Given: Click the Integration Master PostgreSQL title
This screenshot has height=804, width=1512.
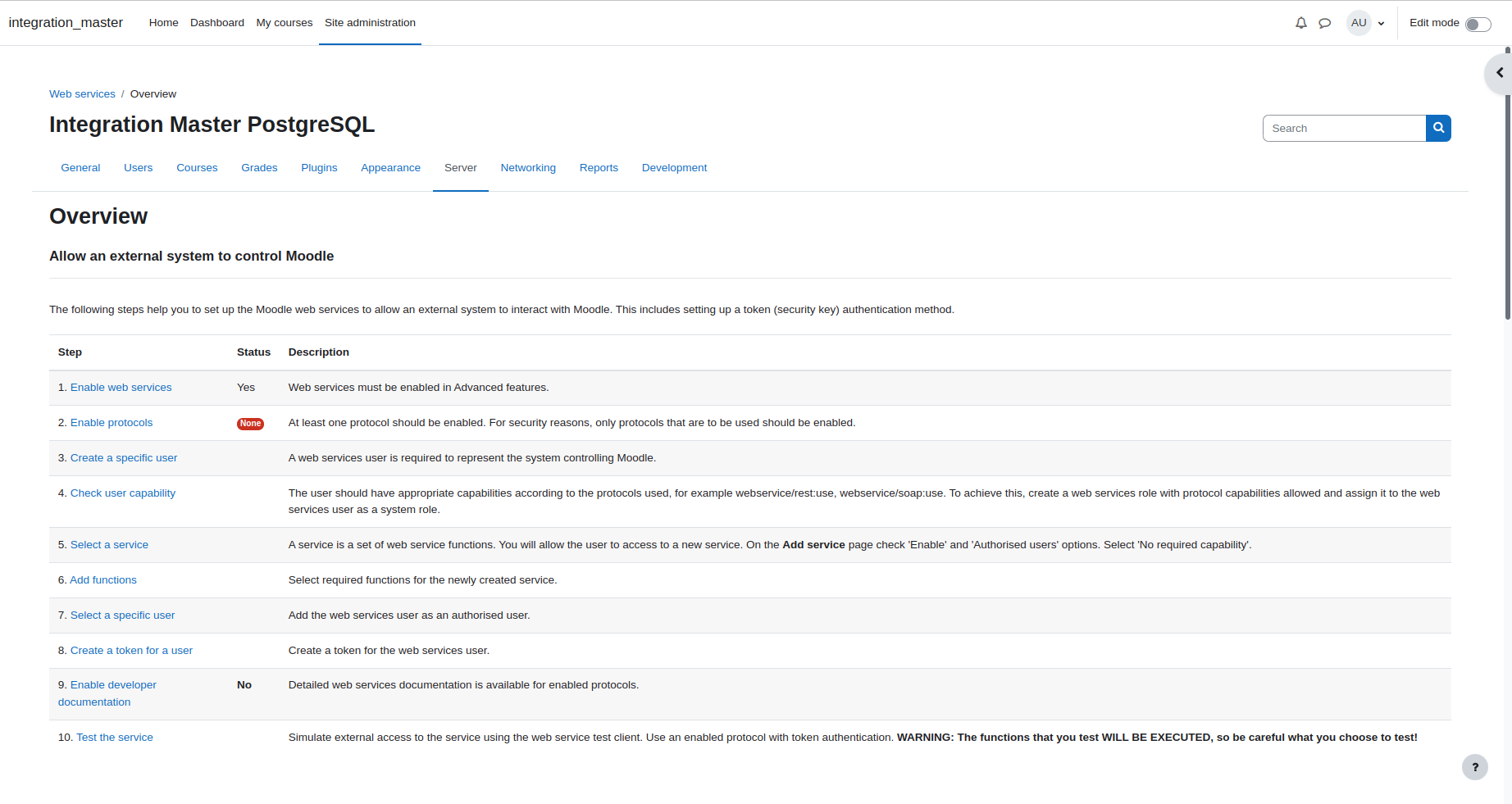Looking at the screenshot, I should coord(212,125).
